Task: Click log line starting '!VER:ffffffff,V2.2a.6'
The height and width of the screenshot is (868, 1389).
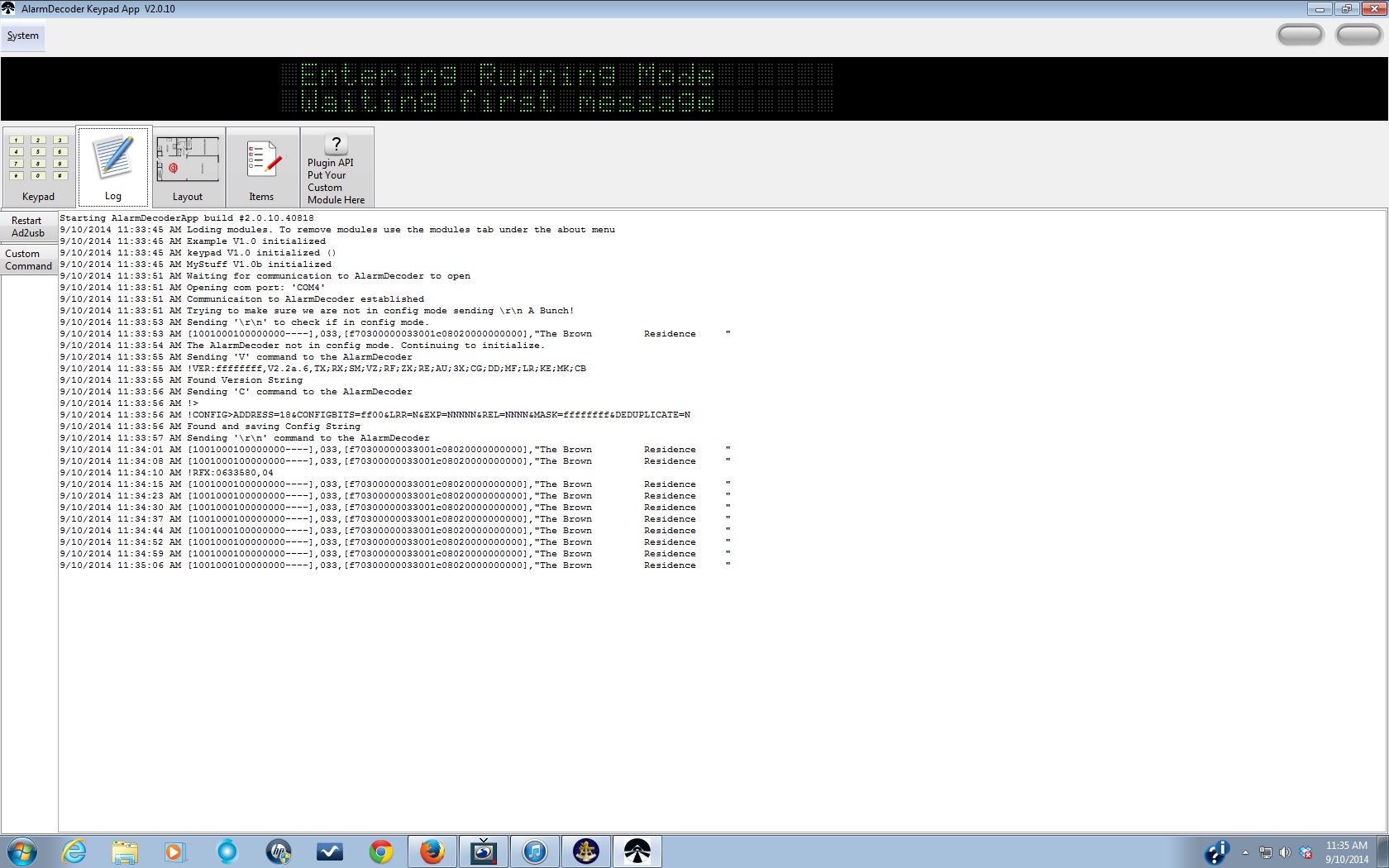Action: (x=323, y=369)
